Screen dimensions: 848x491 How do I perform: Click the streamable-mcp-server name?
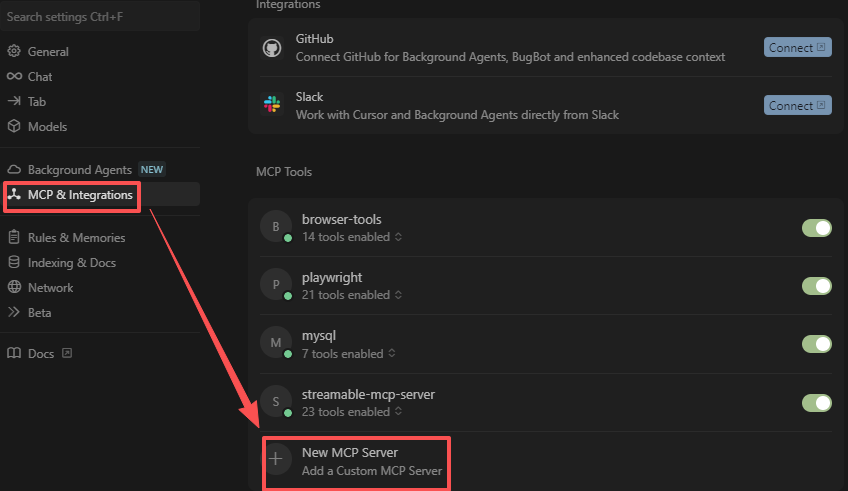click(x=368, y=394)
